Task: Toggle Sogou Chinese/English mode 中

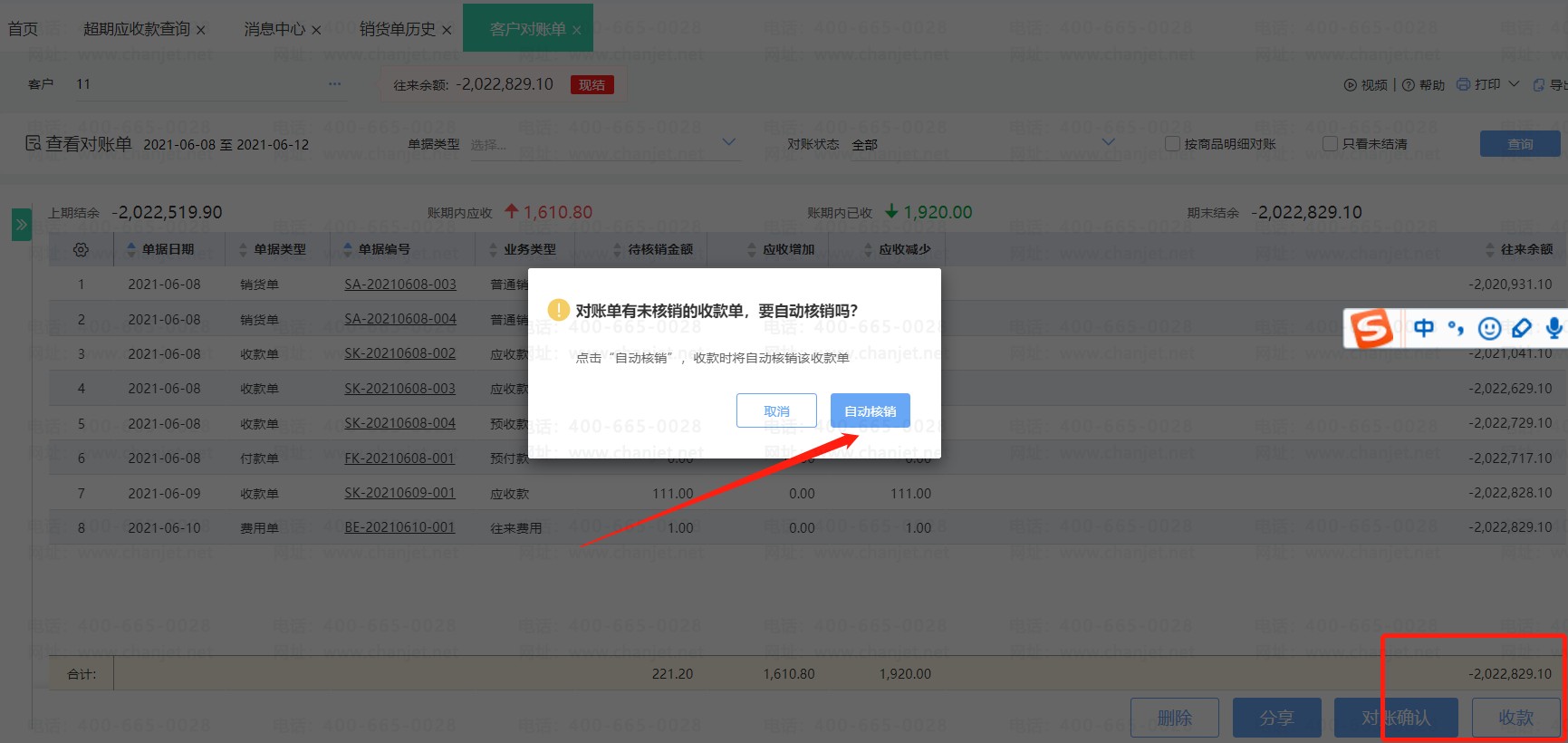Action: [x=1423, y=328]
